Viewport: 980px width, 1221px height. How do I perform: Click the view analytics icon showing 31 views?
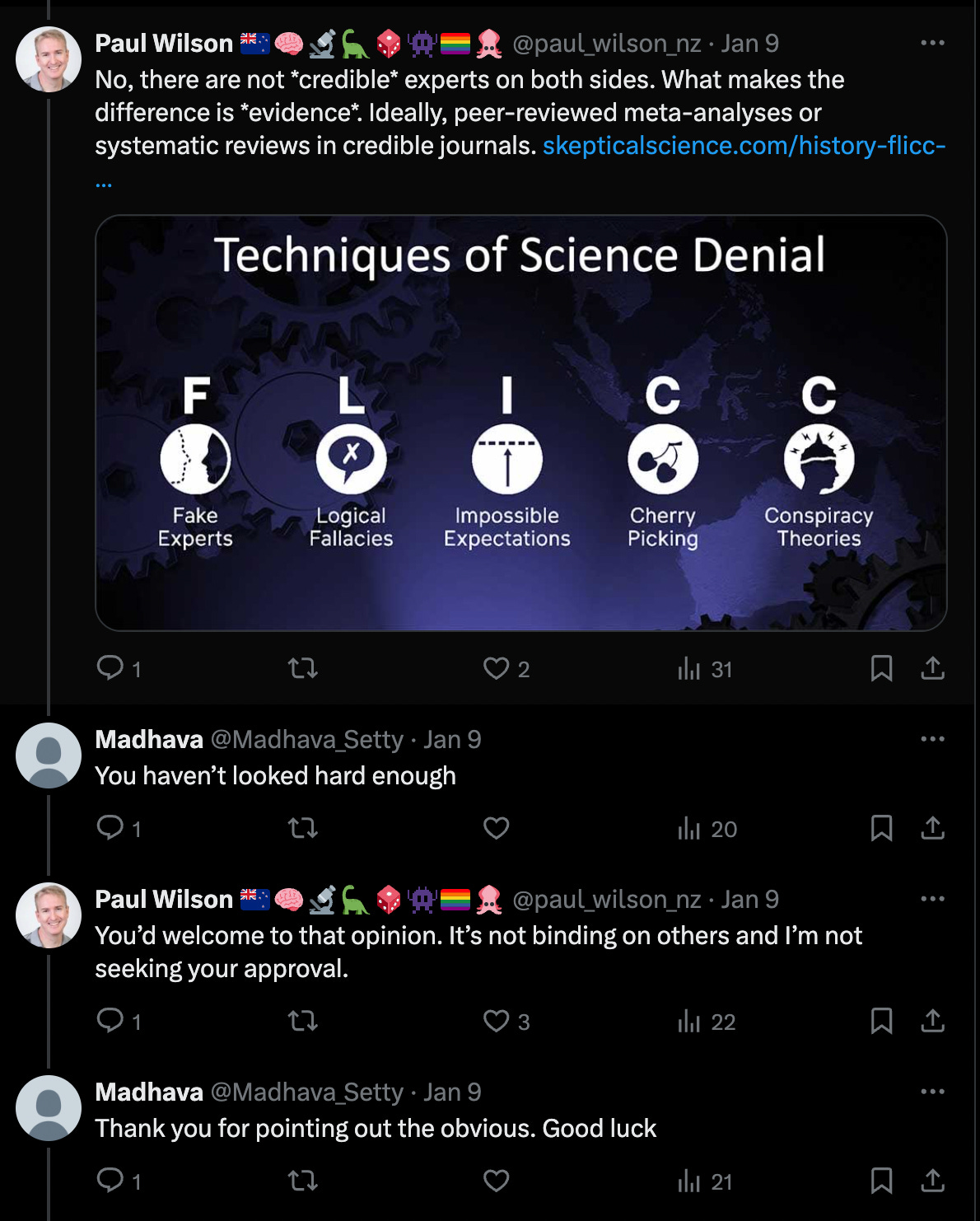coord(688,669)
